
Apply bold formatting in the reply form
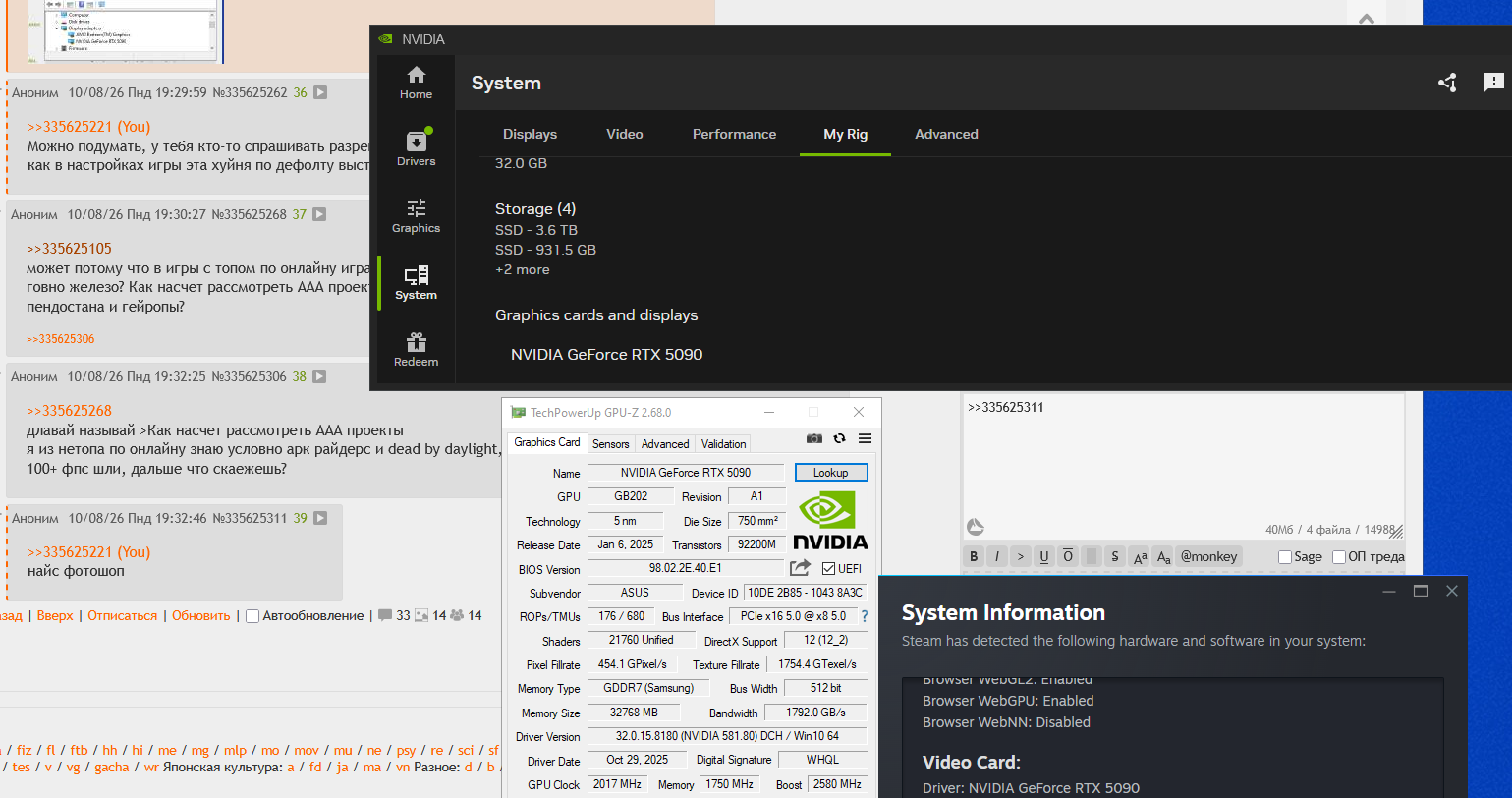tap(974, 556)
